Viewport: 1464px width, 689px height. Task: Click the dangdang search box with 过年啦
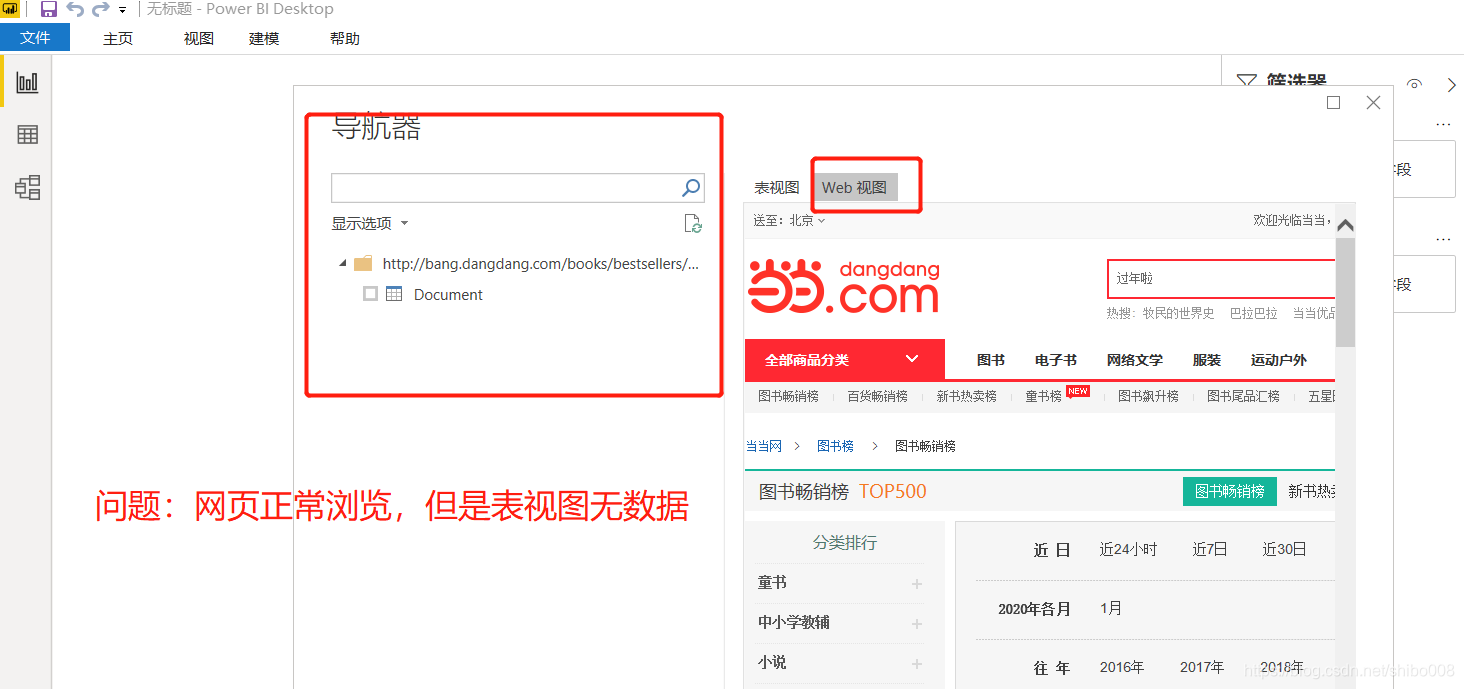(x=1221, y=278)
